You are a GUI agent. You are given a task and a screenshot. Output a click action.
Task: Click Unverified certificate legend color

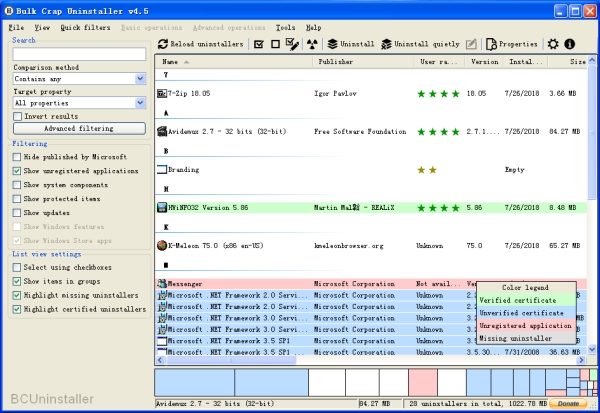coord(527,313)
